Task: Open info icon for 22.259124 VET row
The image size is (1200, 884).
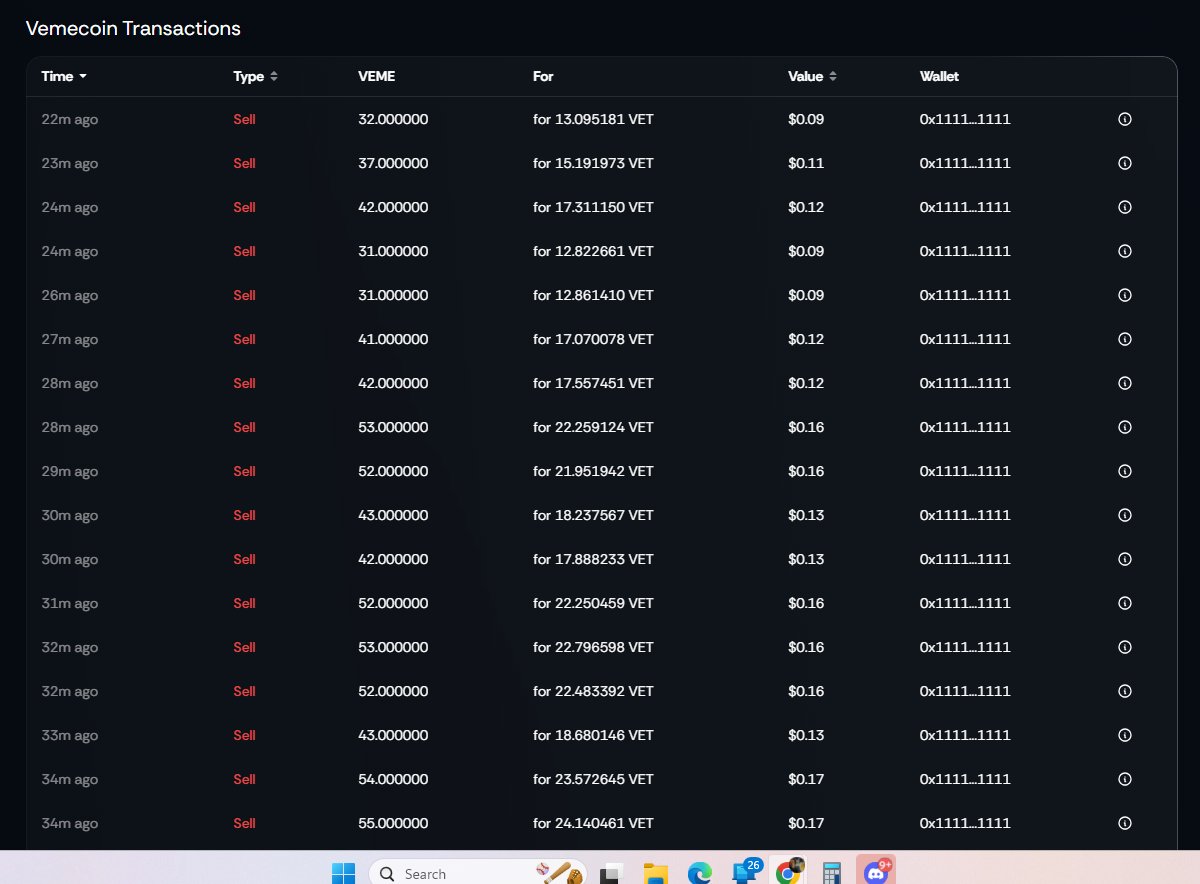Action: [x=1124, y=428]
